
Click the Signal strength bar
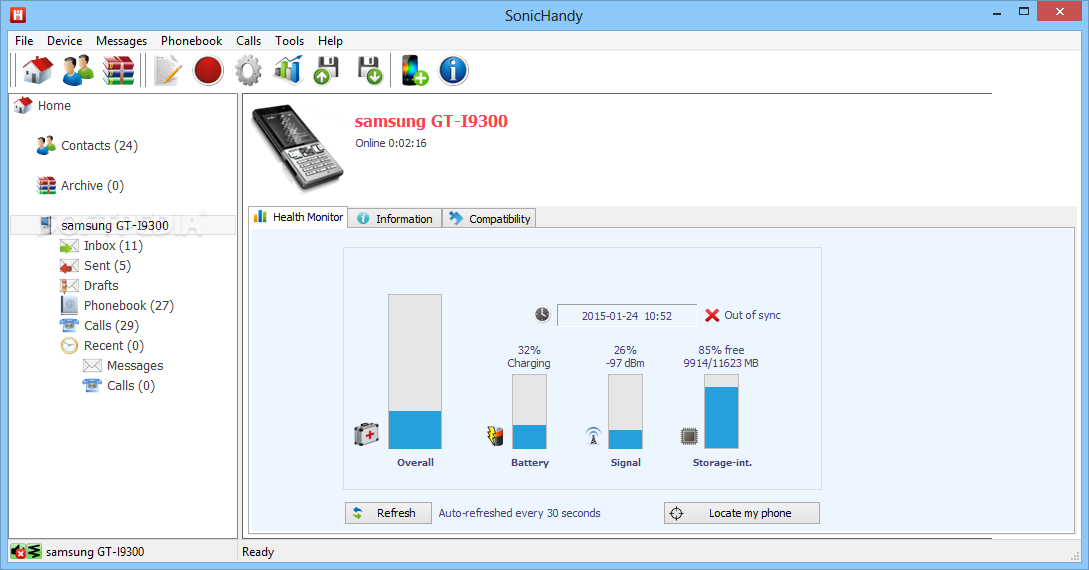pyautogui.click(x=625, y=412)
